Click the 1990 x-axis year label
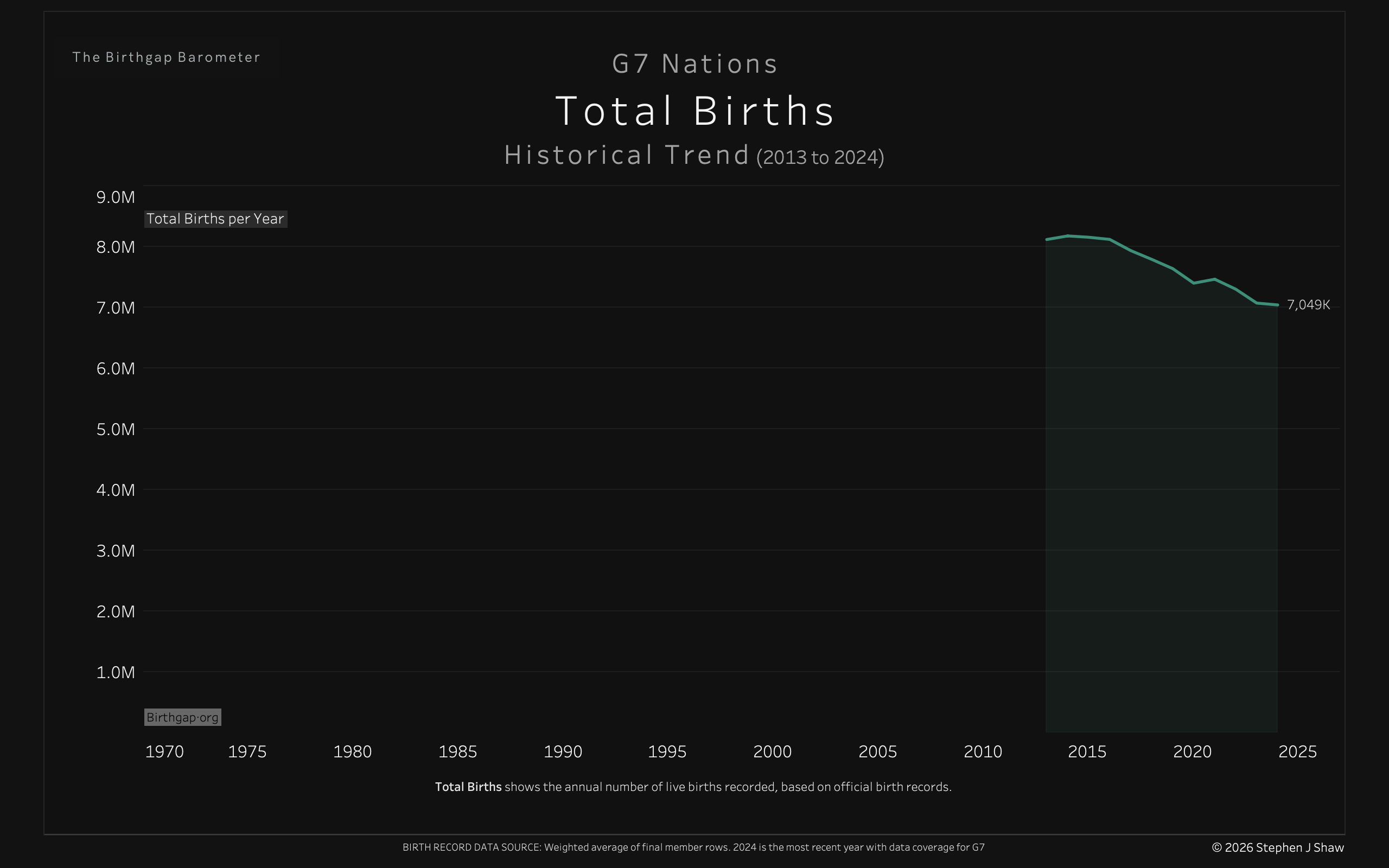1389x868 pixels. (x=563, y=751)
